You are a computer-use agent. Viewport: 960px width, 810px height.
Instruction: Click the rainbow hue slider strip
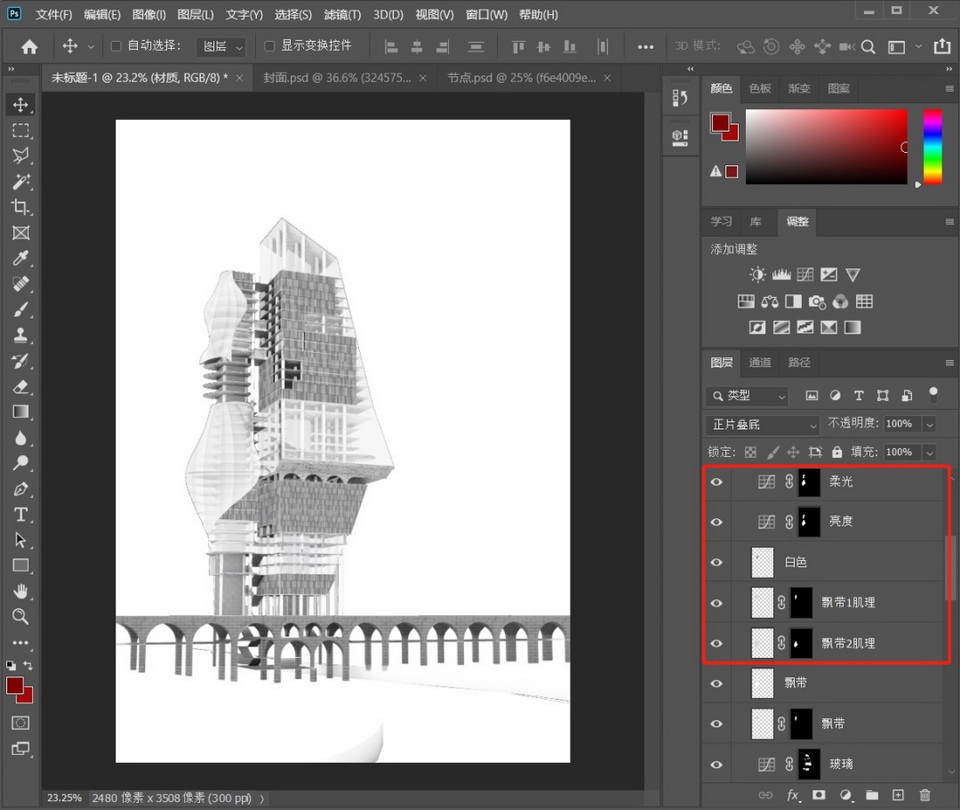(932, 146)
